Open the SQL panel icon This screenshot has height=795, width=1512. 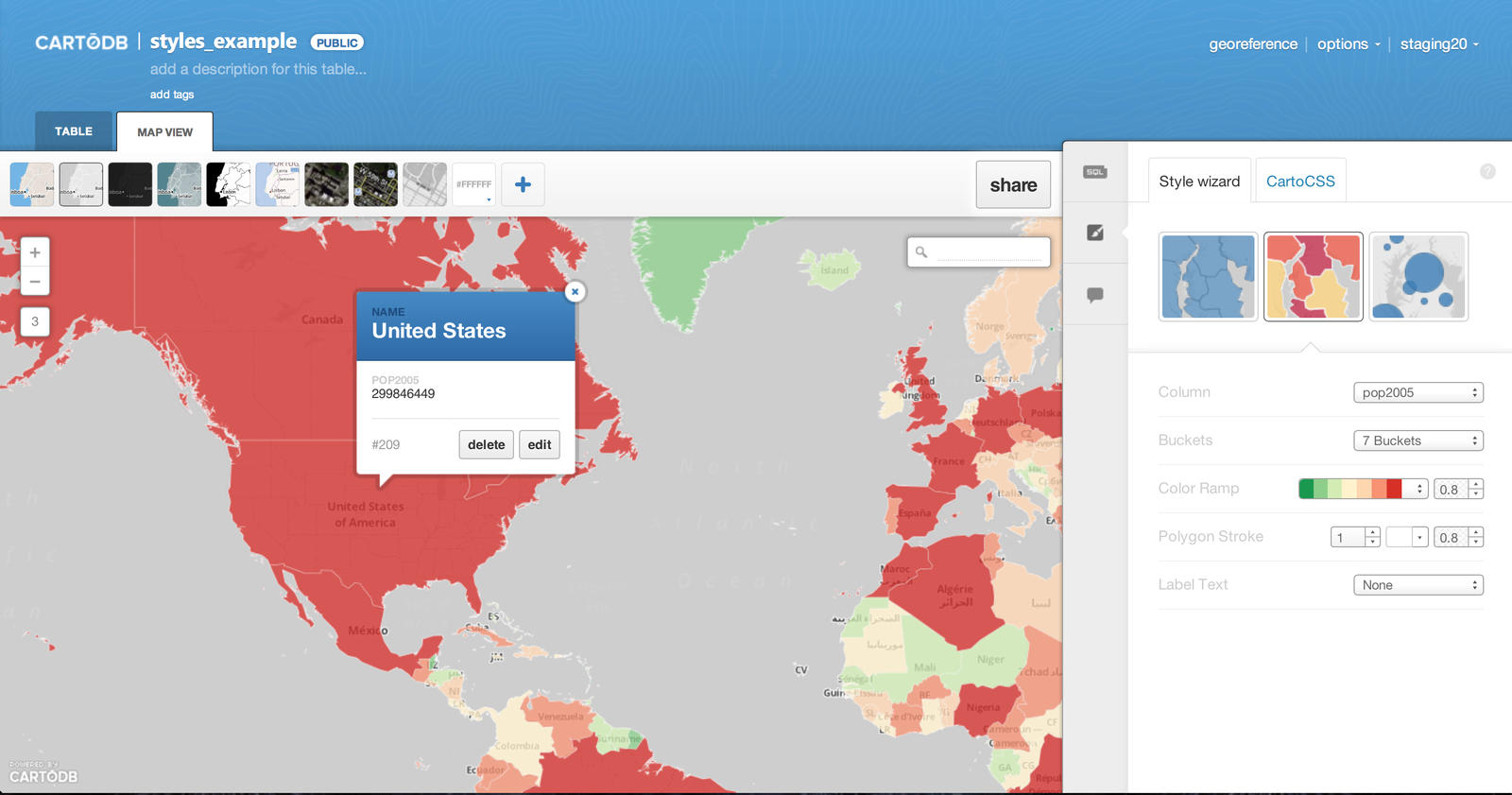[x=1095, y=172]
